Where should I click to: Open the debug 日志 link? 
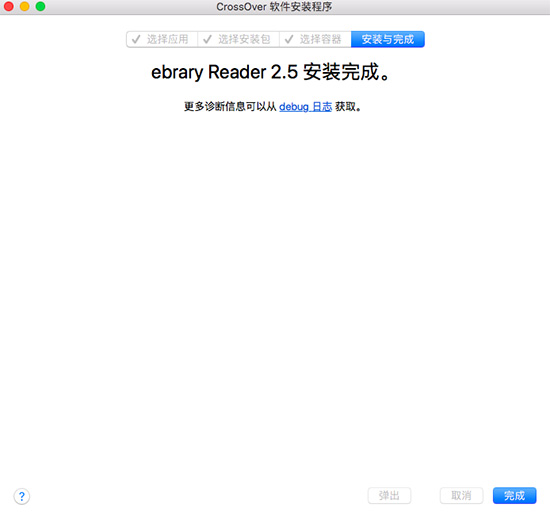(x=305, y=107)
